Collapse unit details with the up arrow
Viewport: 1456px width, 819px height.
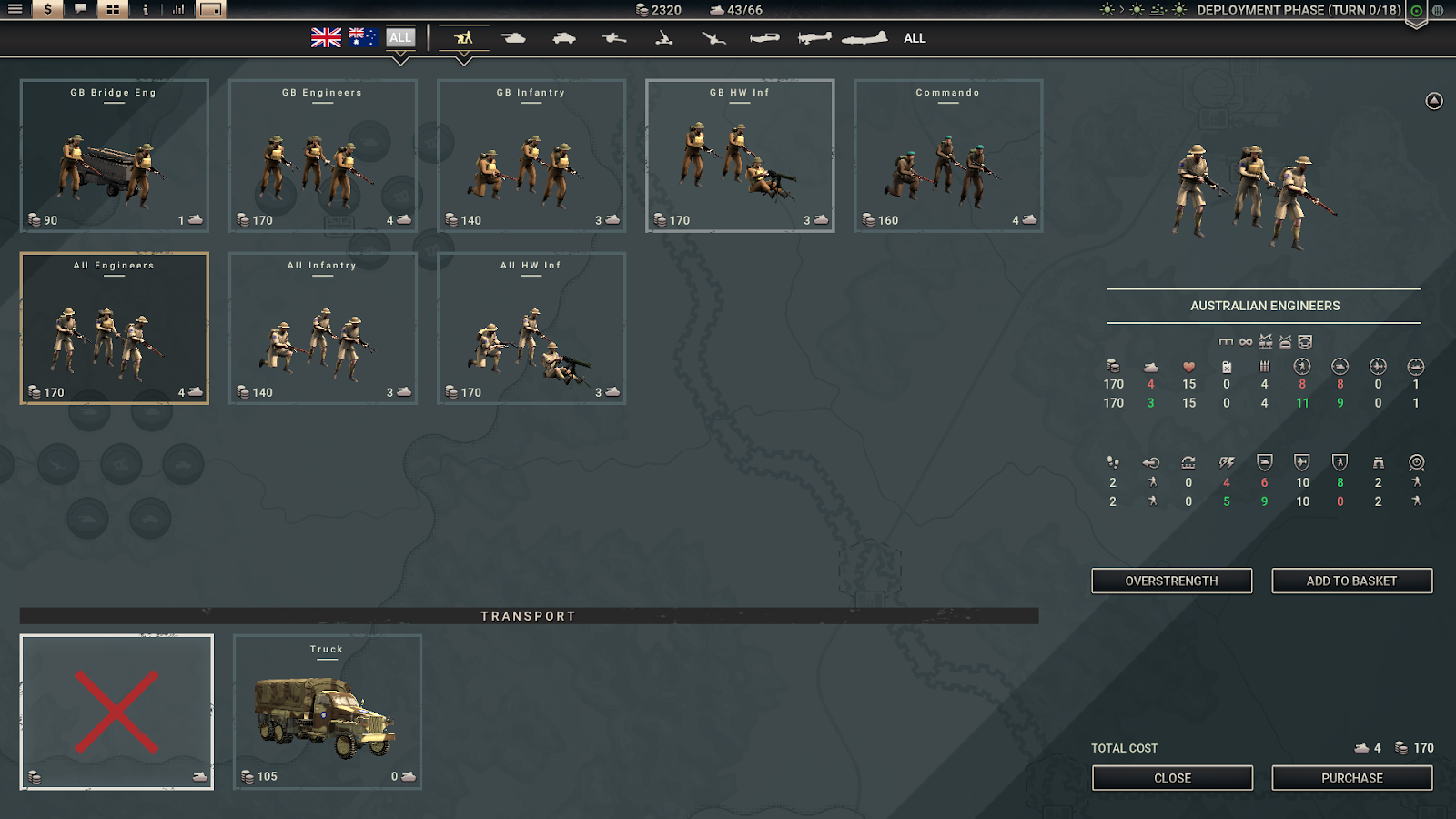[x=1434, y=101]
